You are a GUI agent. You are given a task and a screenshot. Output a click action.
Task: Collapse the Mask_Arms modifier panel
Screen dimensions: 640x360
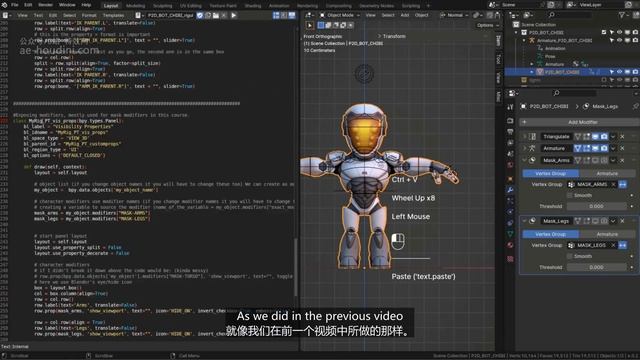coord(524,160)
